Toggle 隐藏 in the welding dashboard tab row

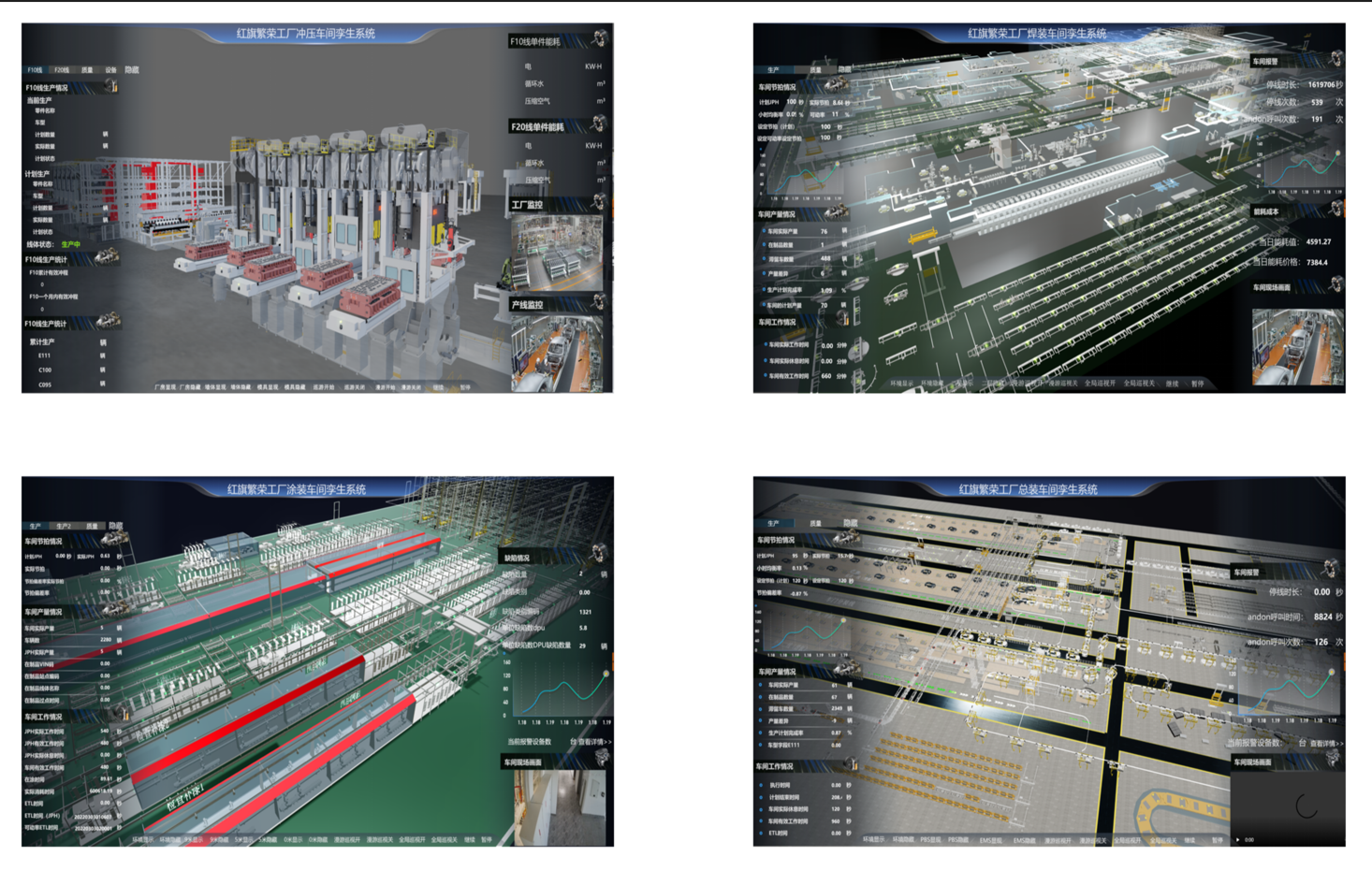844,69
